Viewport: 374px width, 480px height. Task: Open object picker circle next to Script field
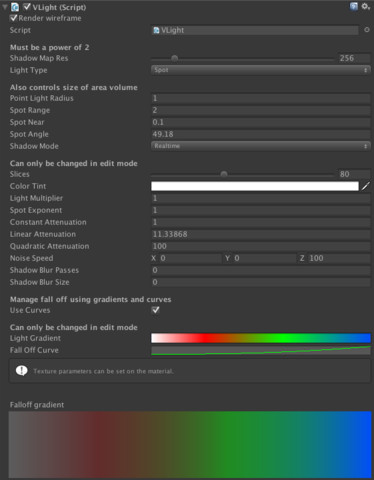click(367, 30)
